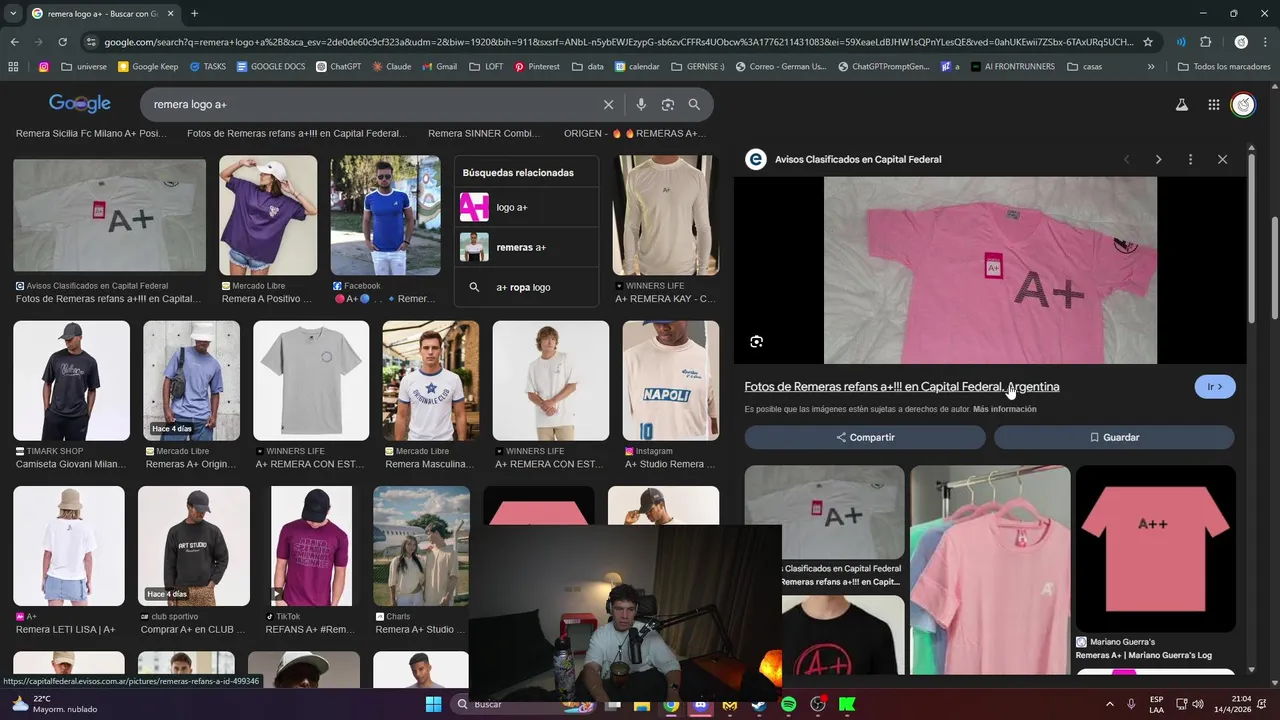Click the Compartir button

click(865, 437)
